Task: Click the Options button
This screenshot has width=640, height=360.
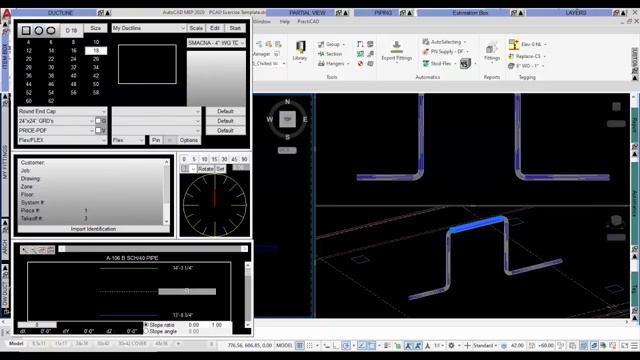Action: pyautogui.click(x=189, y=140)
